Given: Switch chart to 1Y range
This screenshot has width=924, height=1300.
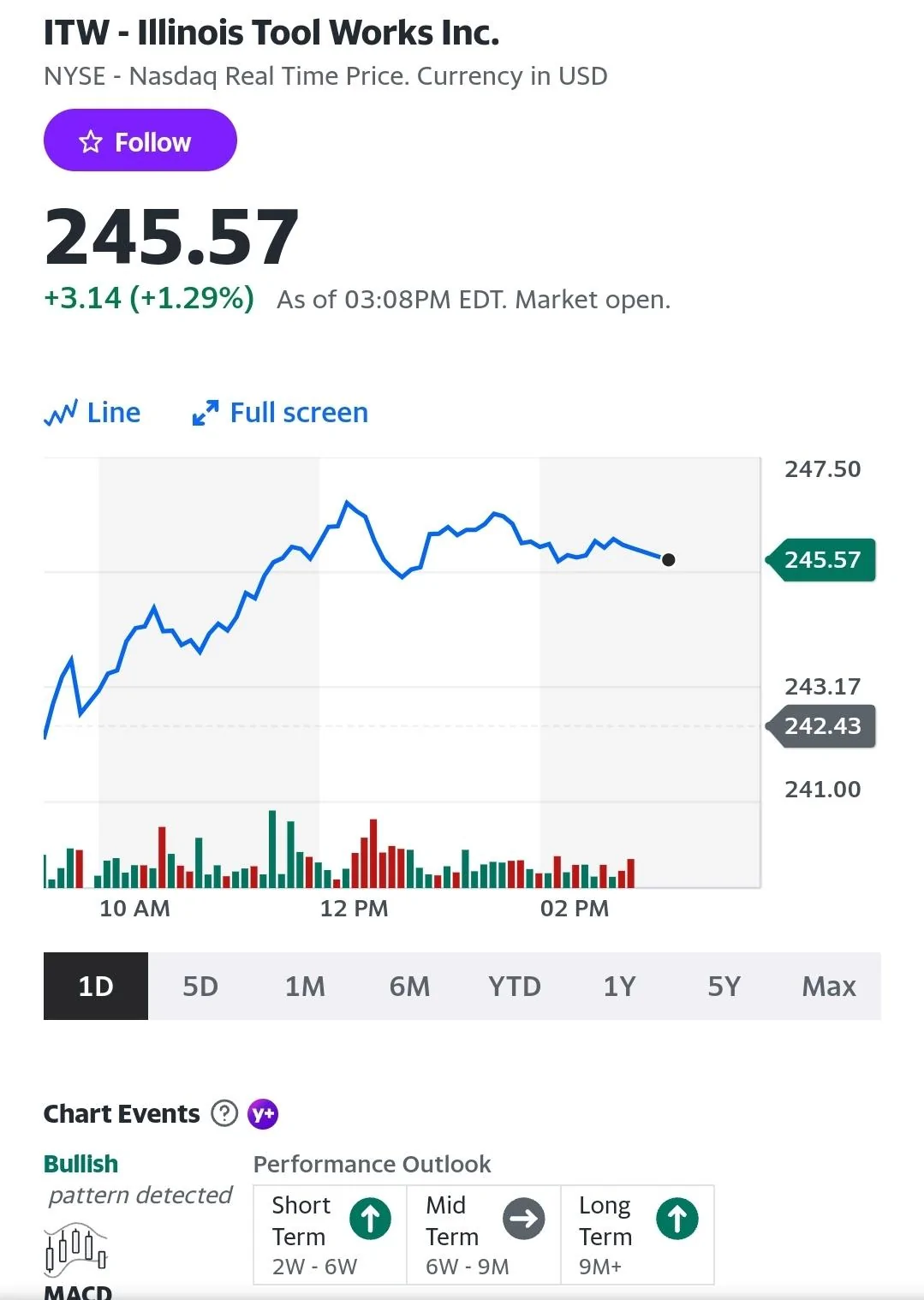Looking at the screenshot, I should click(x=619, y=986).
